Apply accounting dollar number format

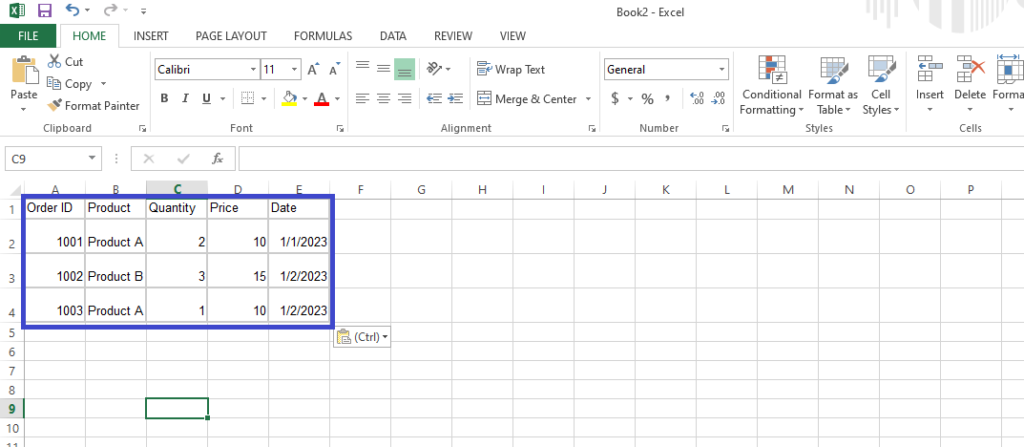615,99
